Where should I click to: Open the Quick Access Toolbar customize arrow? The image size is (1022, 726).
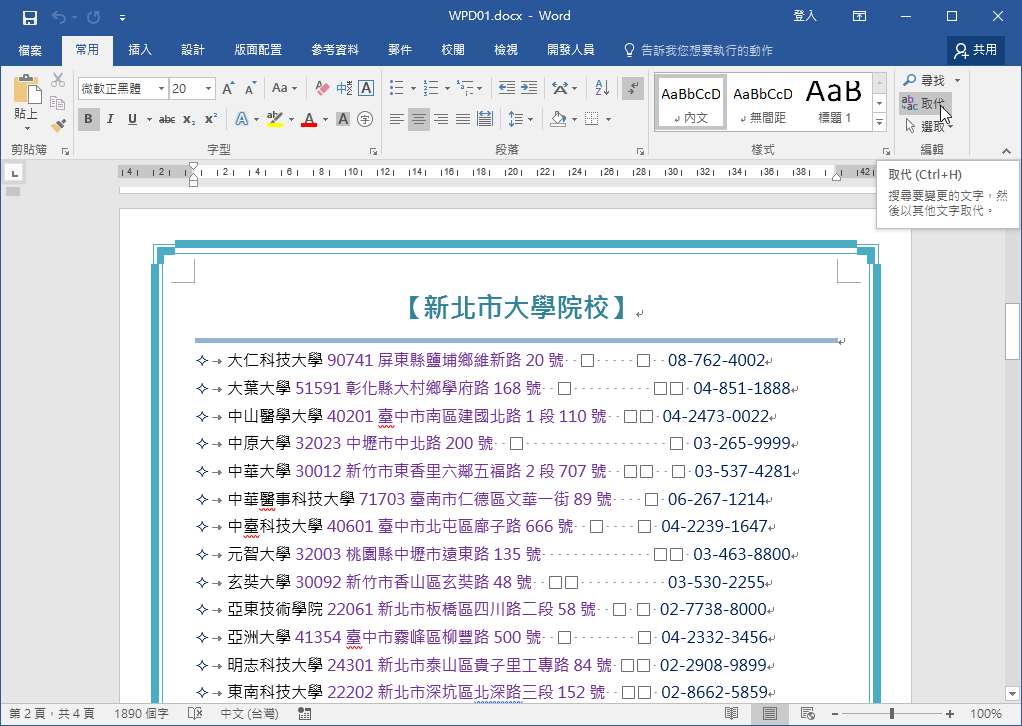click(123, 18)
